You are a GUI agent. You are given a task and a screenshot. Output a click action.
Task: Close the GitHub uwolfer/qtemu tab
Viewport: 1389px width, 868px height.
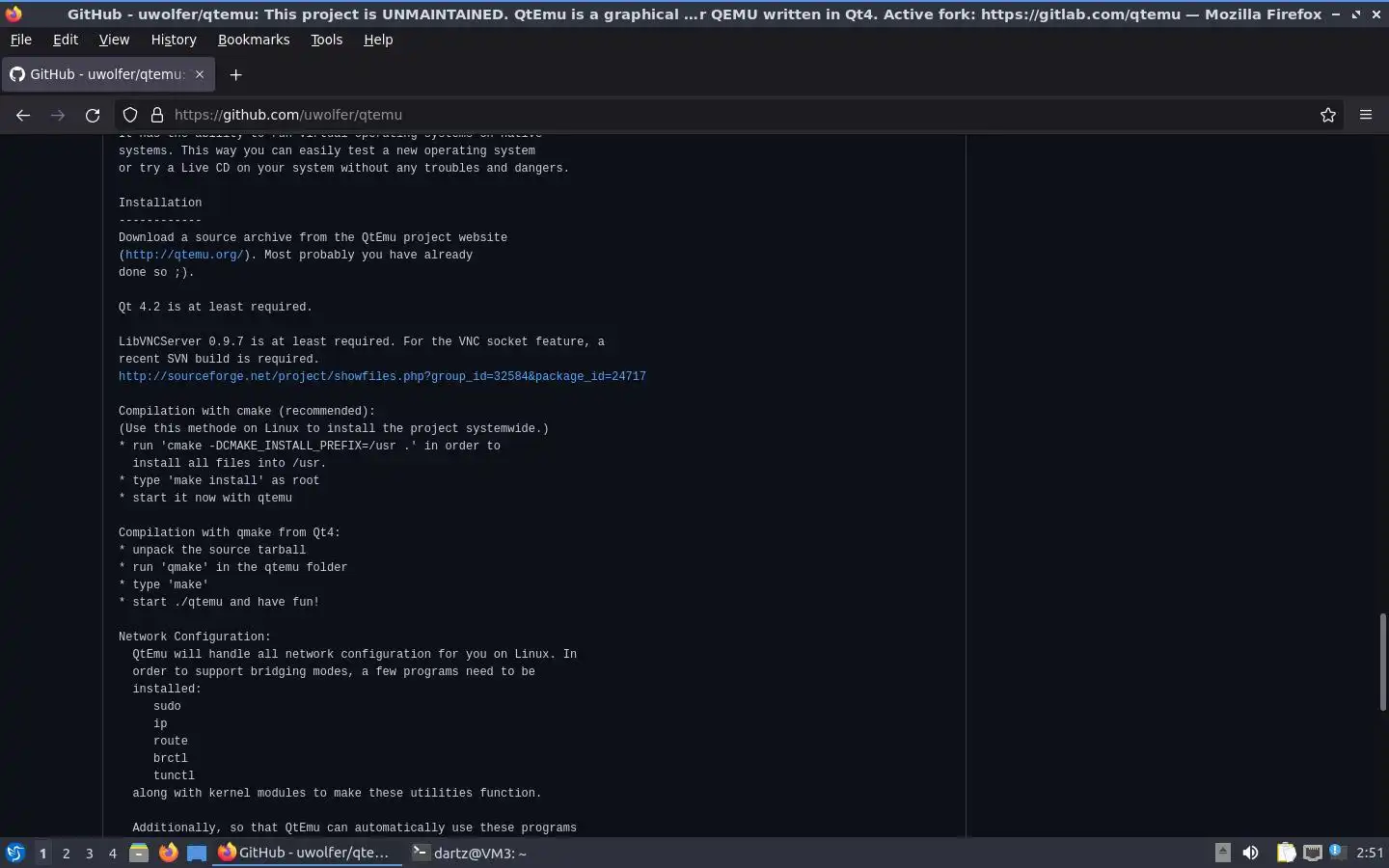[200, 74]
